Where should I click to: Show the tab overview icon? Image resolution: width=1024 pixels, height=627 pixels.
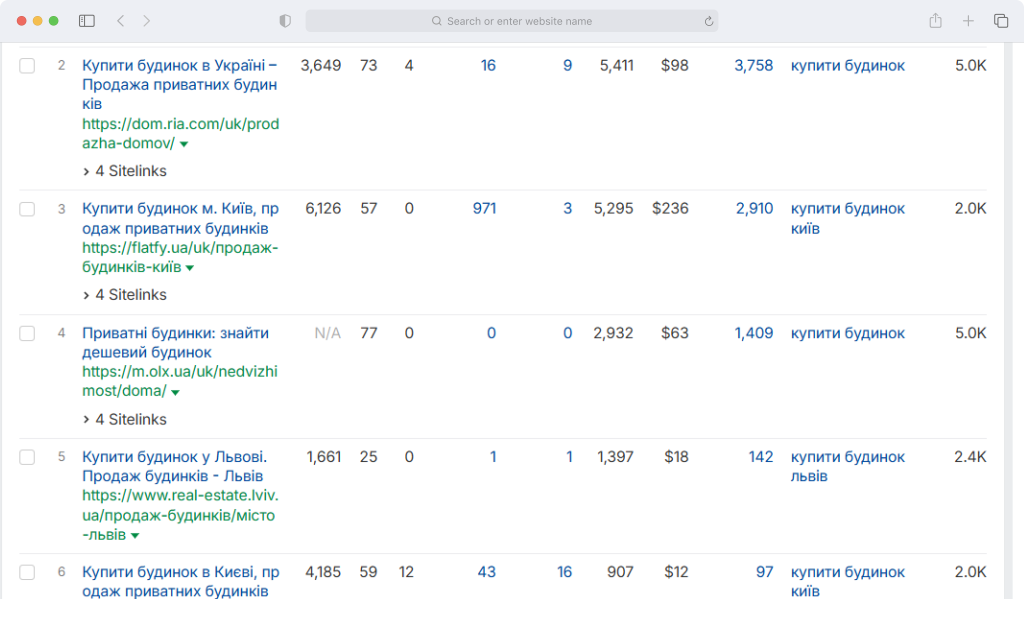click(x=1000, y=21)
